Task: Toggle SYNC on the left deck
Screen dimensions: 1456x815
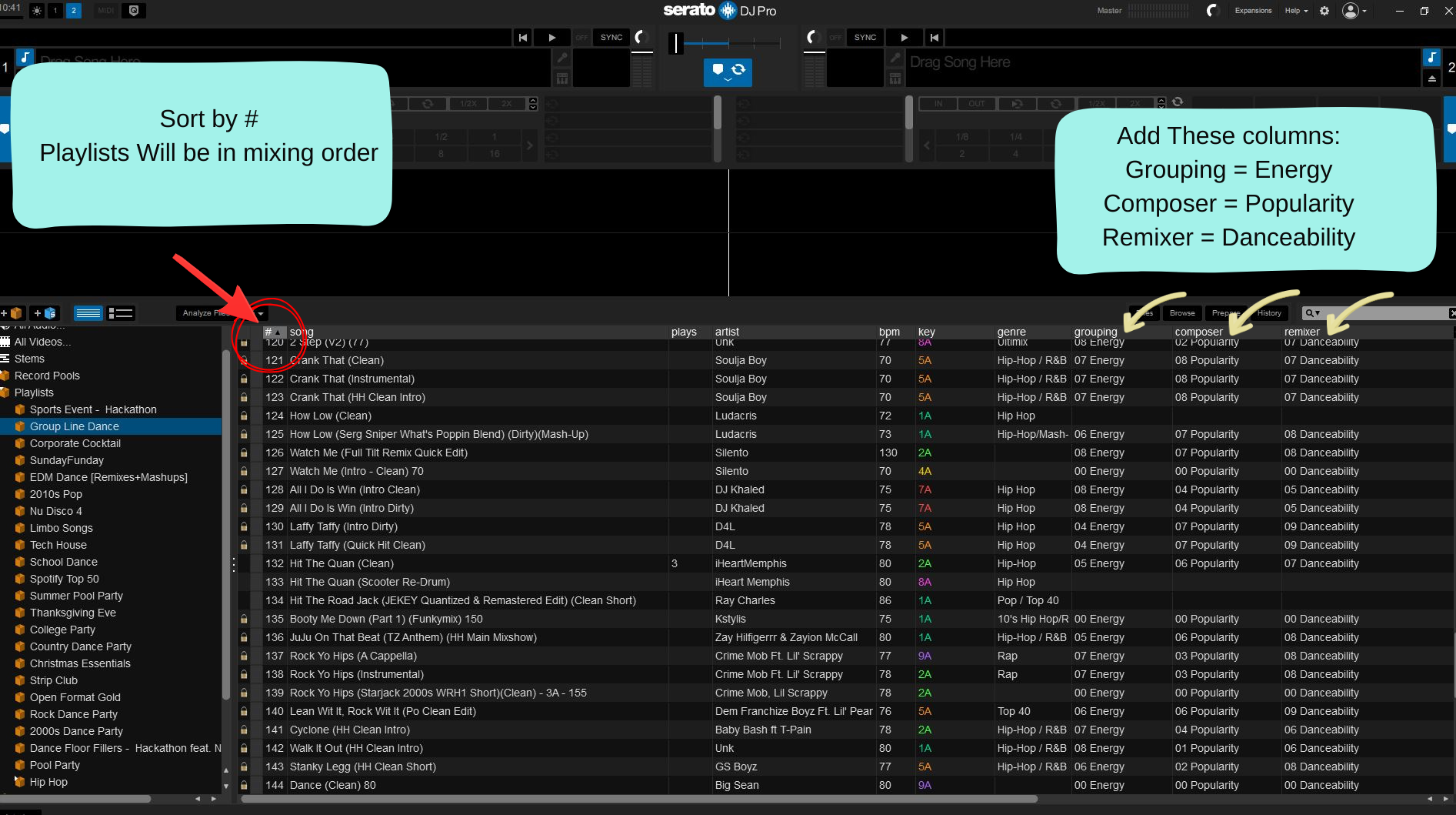Action: (x=611, y=37)
